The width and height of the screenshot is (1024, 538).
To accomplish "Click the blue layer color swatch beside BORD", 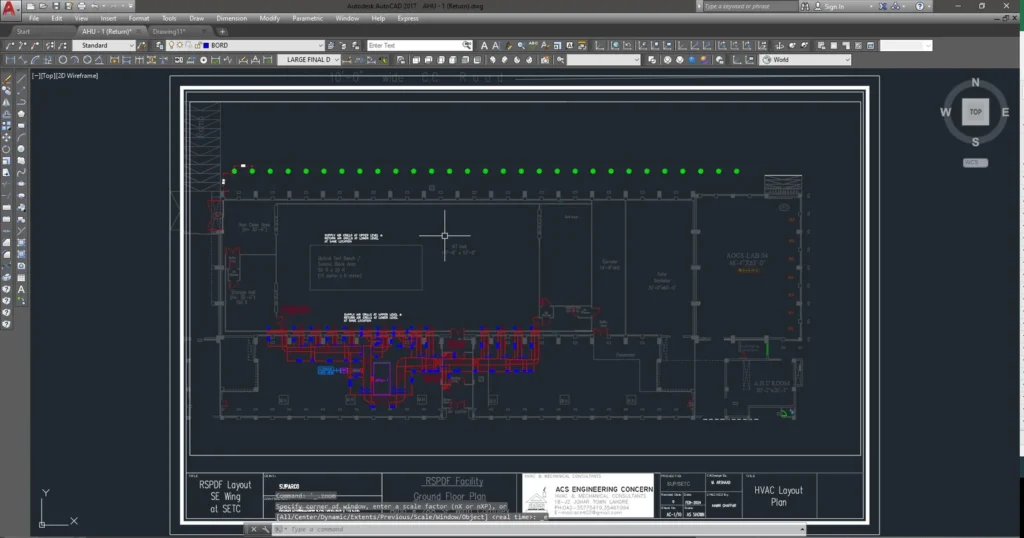I will point(205,45).
